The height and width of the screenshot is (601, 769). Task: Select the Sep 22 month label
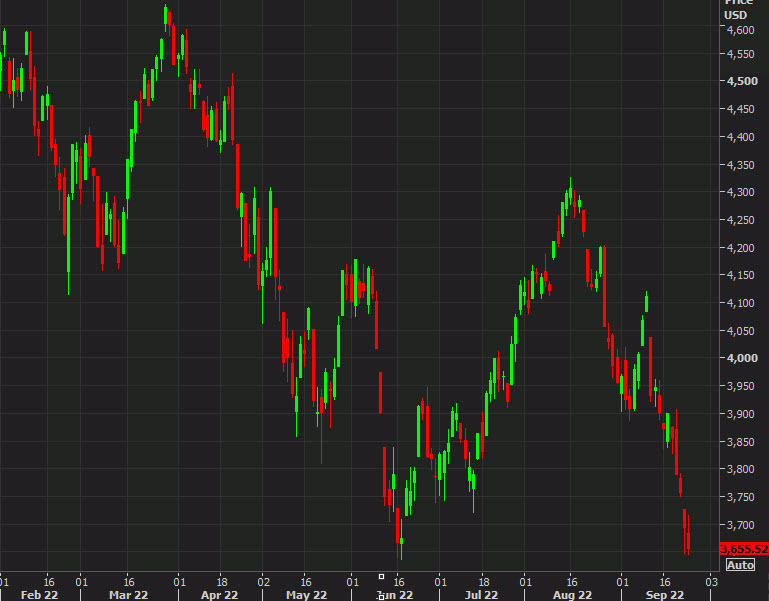pyautogui.click(x=665, y=595)
